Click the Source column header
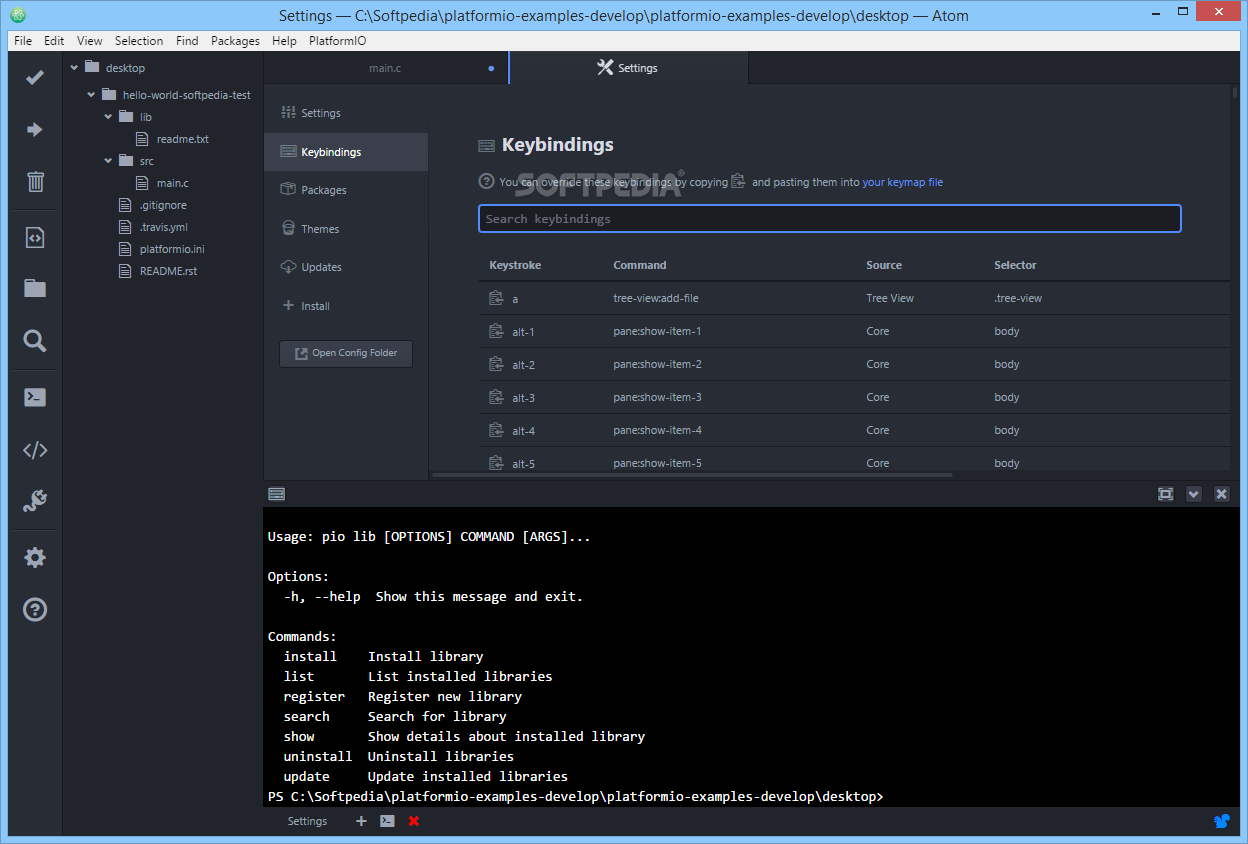1248x844 pixels. [x=884, y=265]
